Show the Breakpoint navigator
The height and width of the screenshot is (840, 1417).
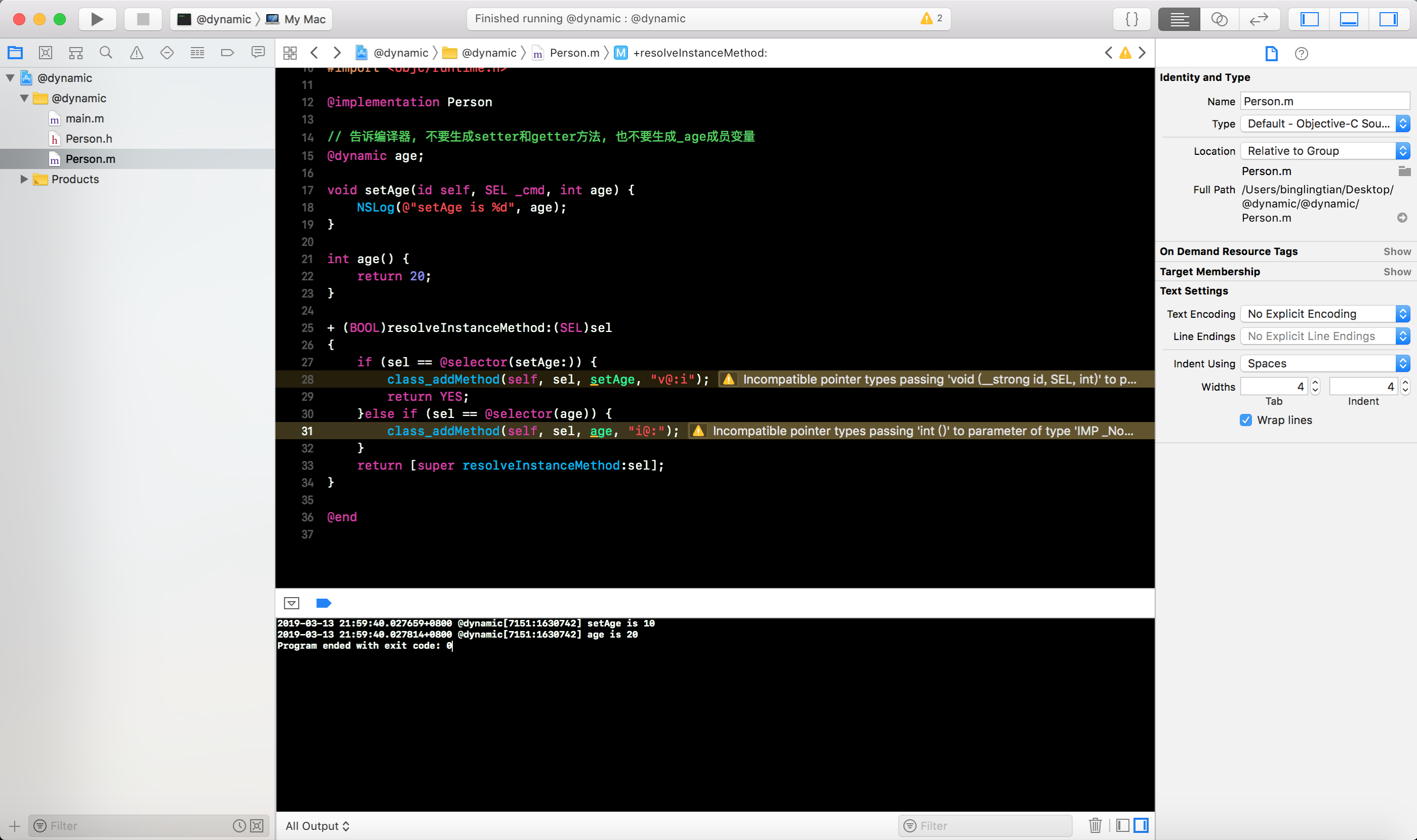[x=227, y=53]
